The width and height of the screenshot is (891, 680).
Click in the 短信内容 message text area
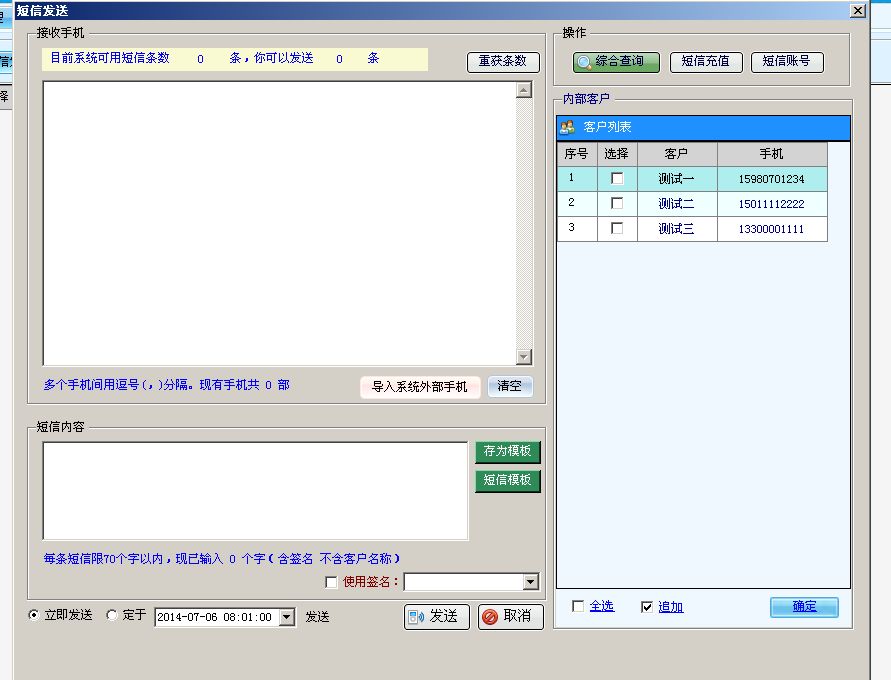point(255,491)
